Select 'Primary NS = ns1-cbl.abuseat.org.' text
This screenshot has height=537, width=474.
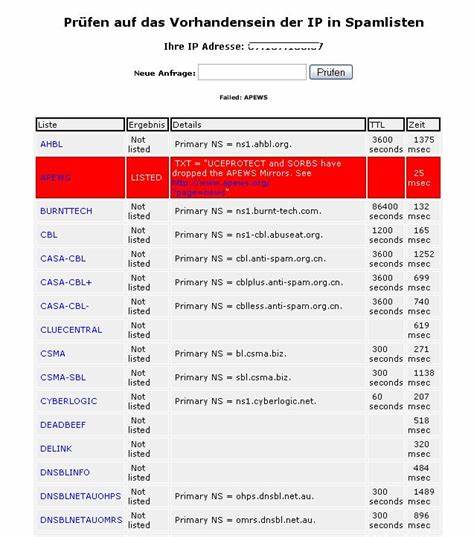click(x=249, y=235)
